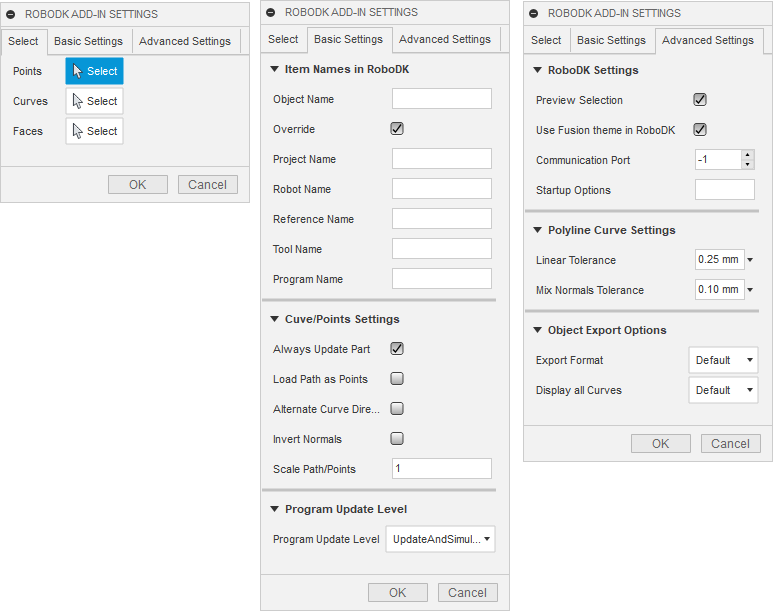Switch to Advanced Settings tab in left panel
This screenshot has height=611, width=773.
tap(184, 41)
